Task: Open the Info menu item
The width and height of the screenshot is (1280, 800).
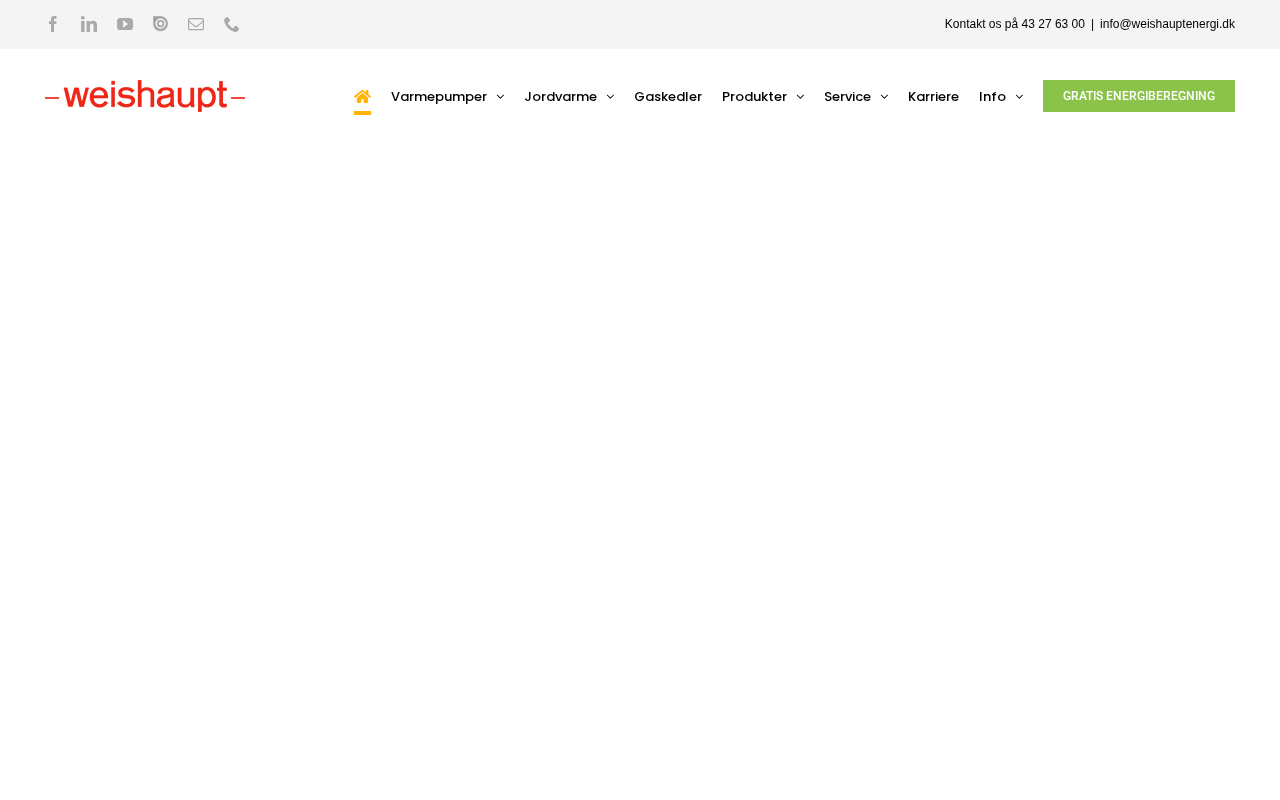Action: (x=992, y=97)
